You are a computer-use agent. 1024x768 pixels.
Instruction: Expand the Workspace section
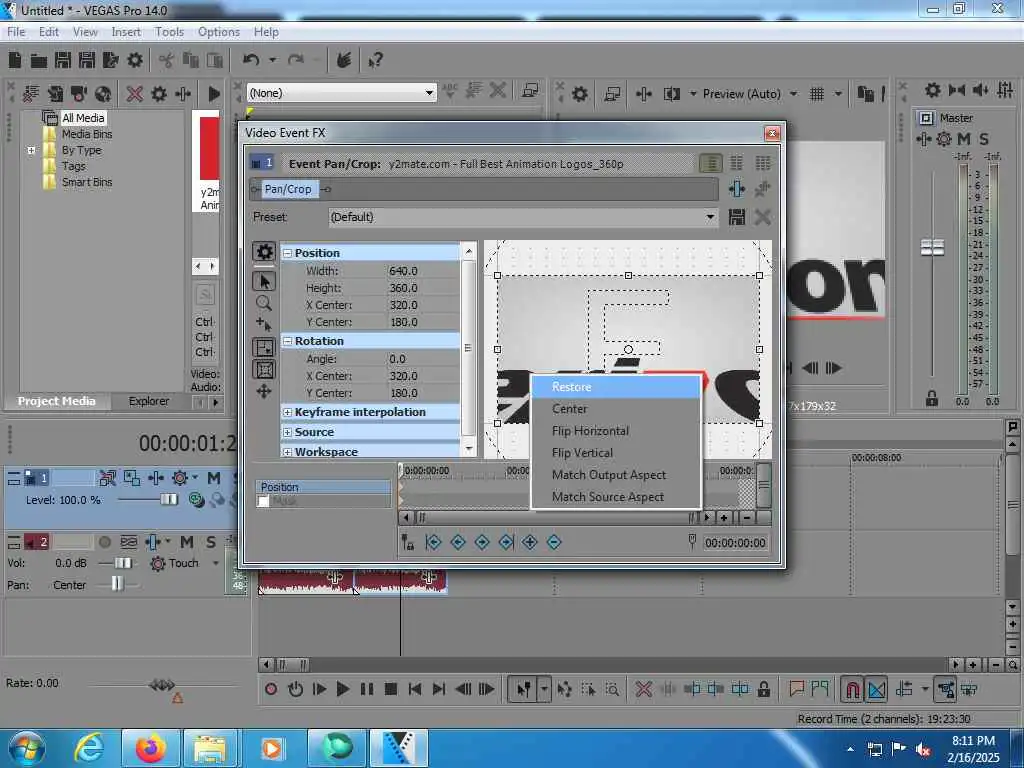287,452
